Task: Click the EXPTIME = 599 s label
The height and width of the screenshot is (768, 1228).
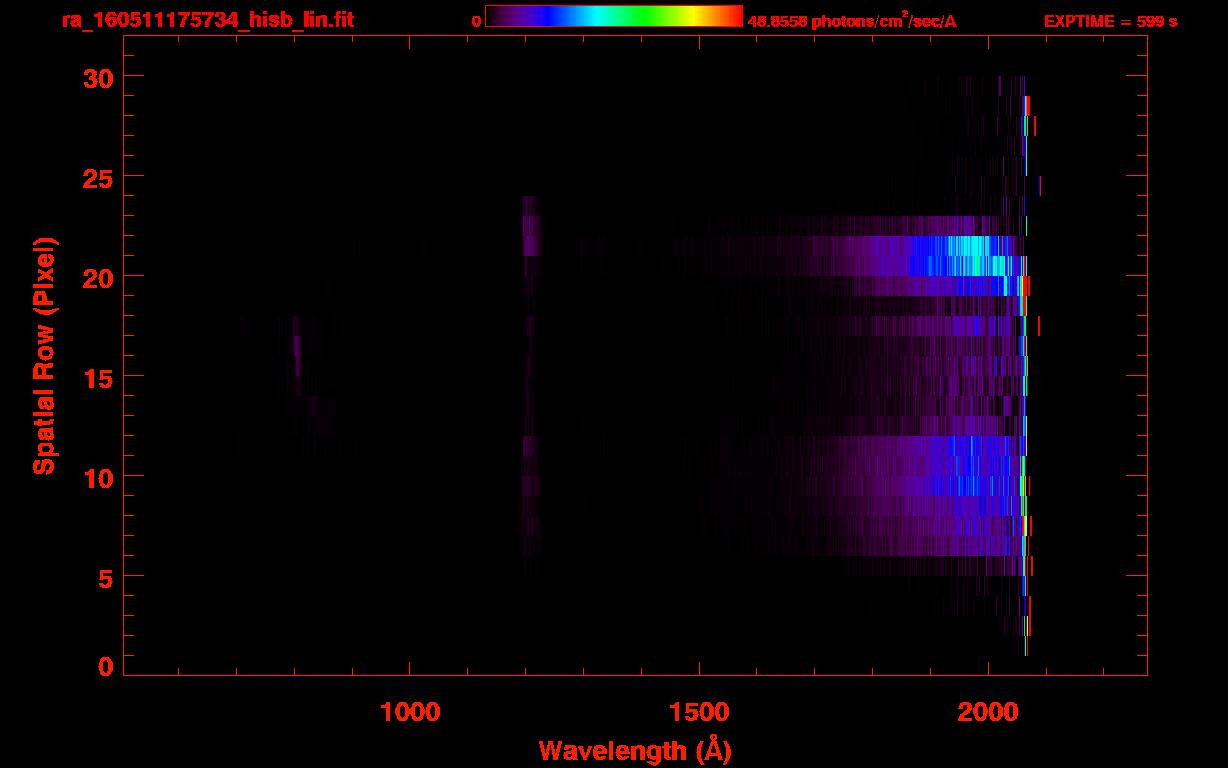Action: (1110, 21)
